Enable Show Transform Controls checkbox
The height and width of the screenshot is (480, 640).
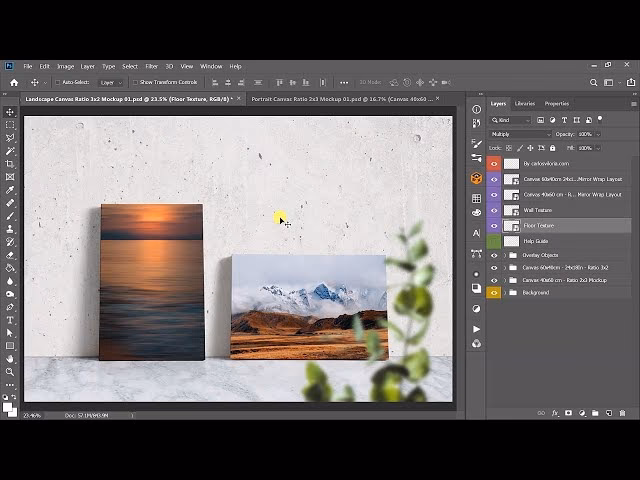[x=135, y=82]
